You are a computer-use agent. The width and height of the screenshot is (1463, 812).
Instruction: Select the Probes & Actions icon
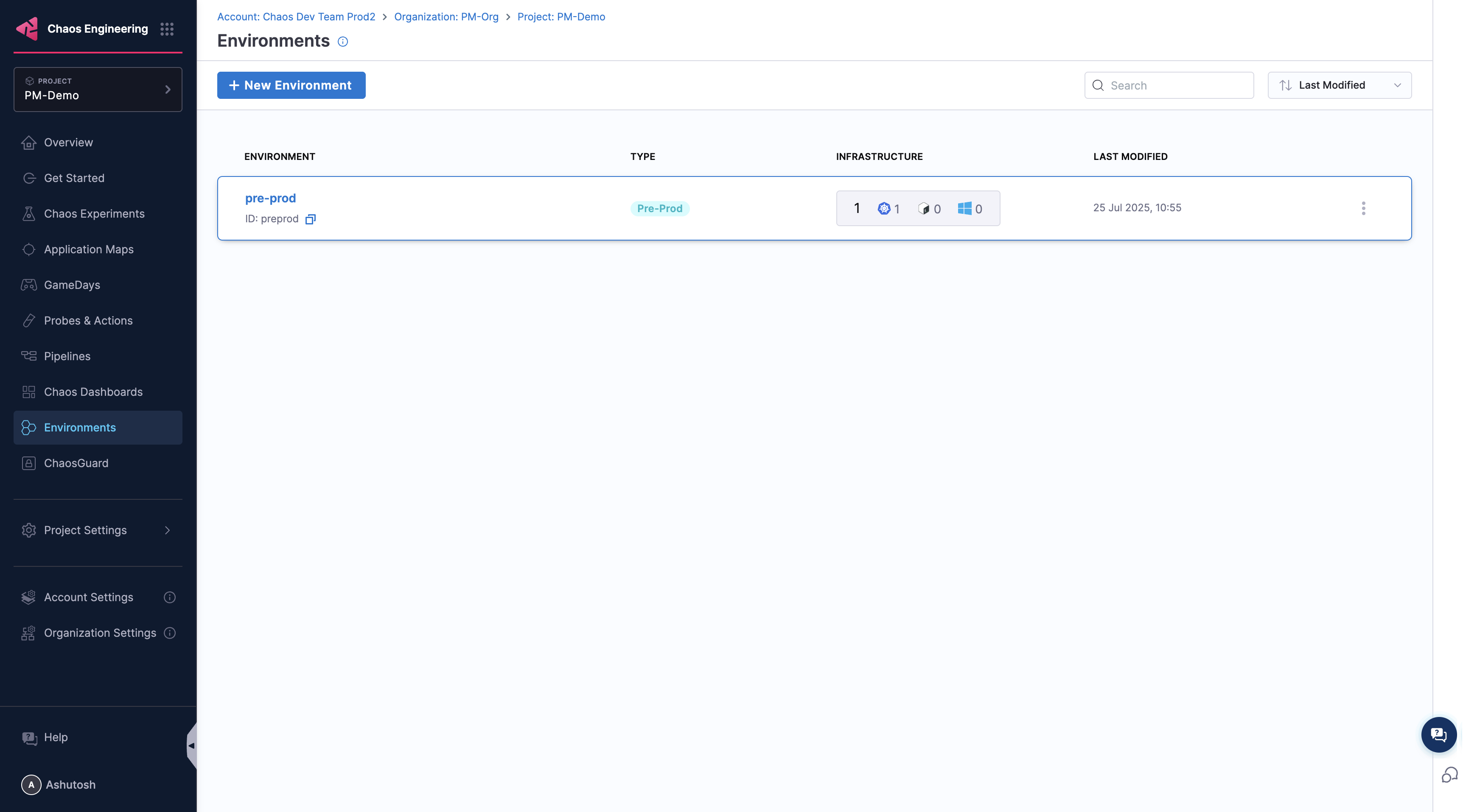[29, 320]
